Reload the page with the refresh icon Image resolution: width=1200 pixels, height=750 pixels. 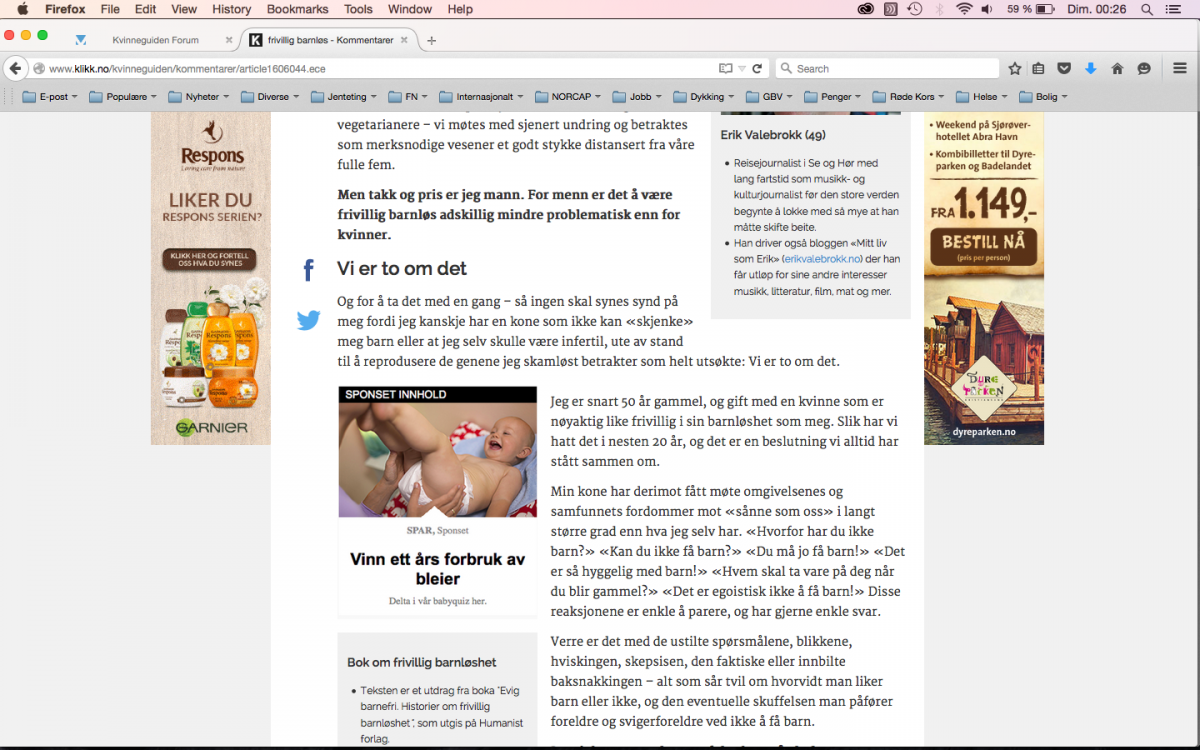(758, 68)
